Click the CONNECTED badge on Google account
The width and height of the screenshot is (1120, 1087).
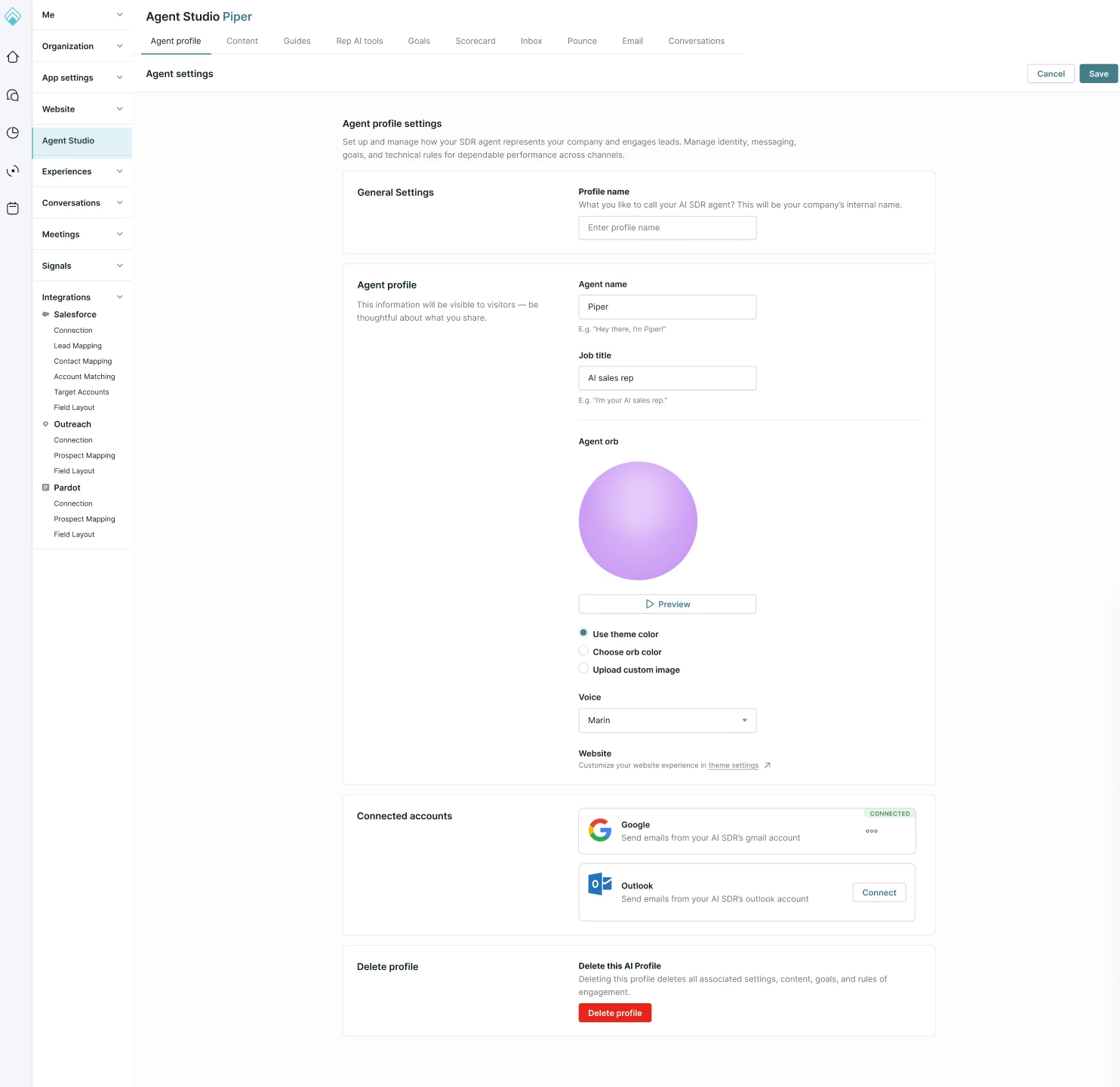click(890, 814)
